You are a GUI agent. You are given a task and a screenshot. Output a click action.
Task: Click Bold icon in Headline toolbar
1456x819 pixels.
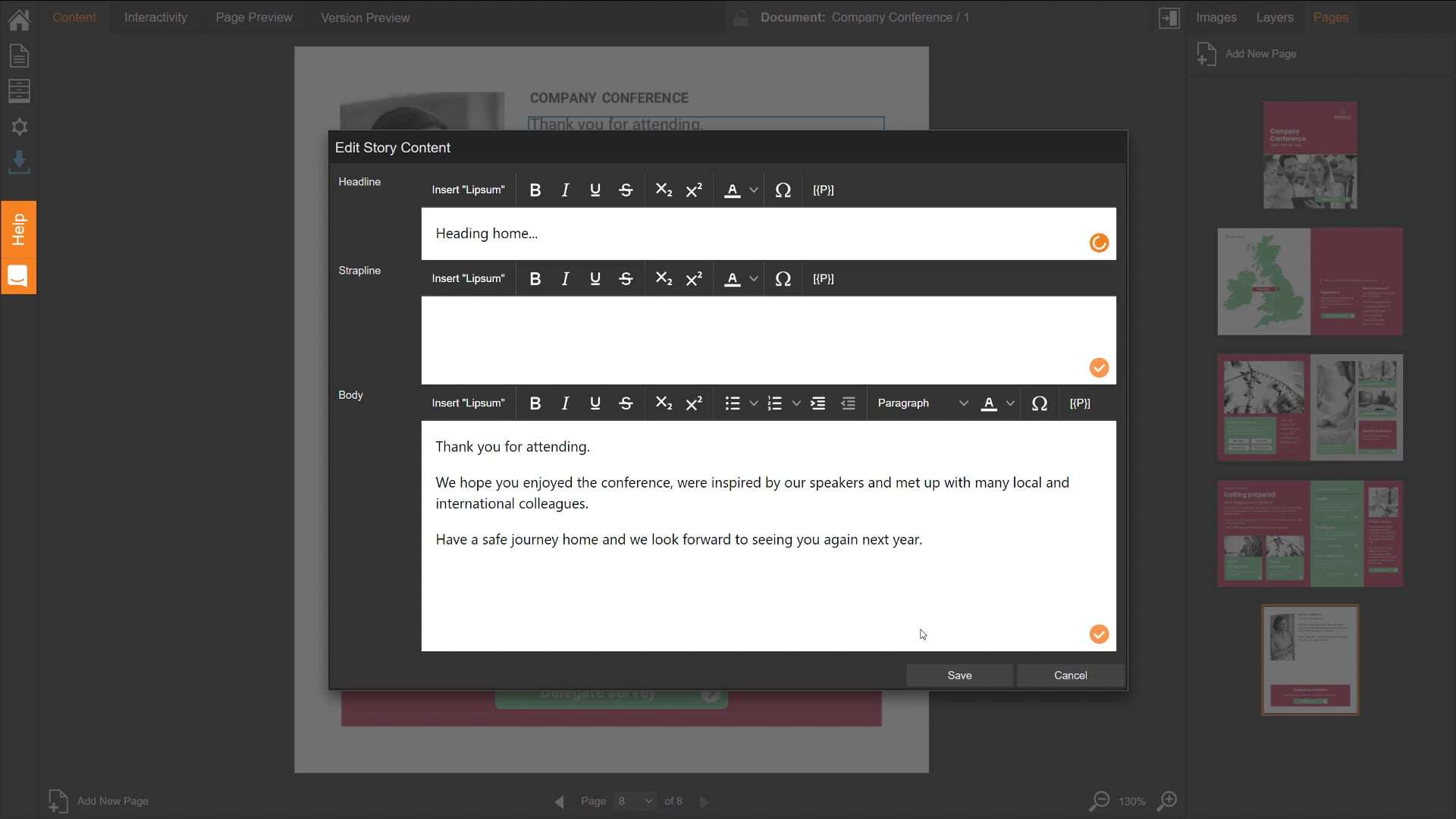pos(535,190)
